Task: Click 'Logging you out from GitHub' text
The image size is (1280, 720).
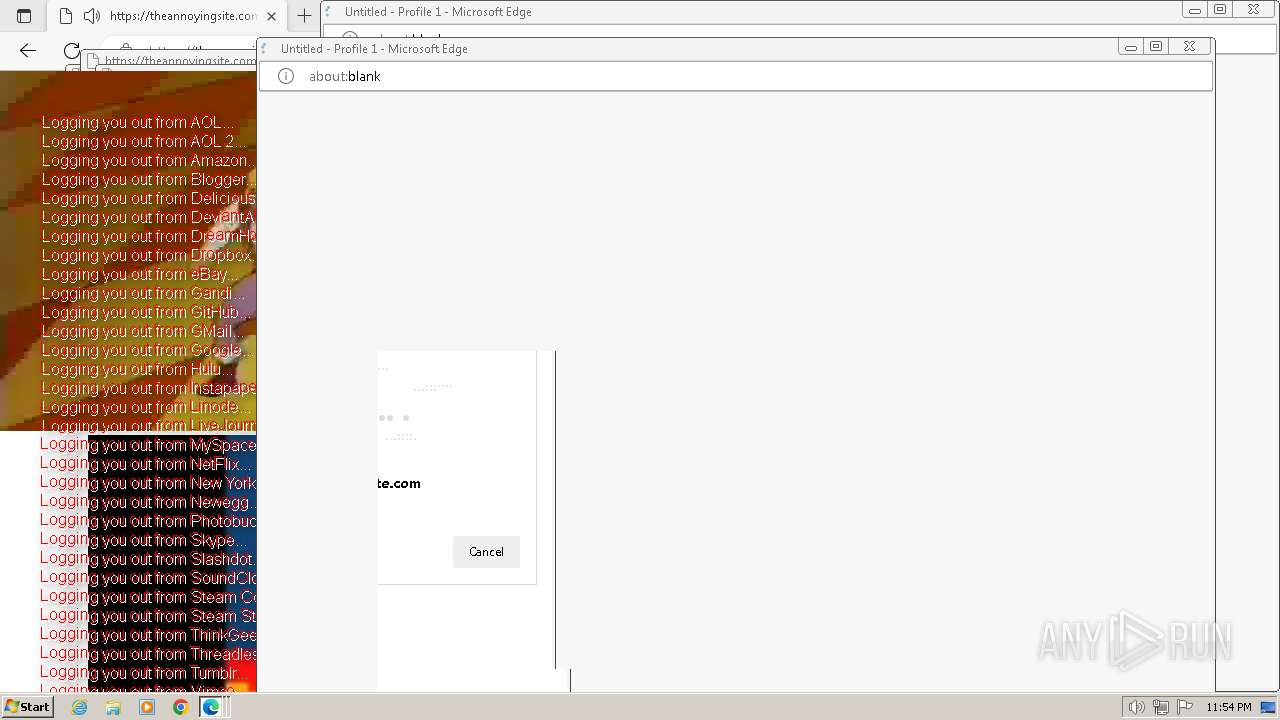Action: coord(145,312)
